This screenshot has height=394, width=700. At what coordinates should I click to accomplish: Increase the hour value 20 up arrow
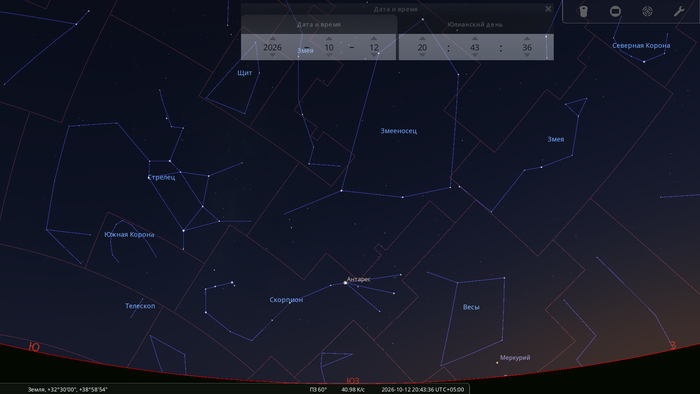pos(422,39)
